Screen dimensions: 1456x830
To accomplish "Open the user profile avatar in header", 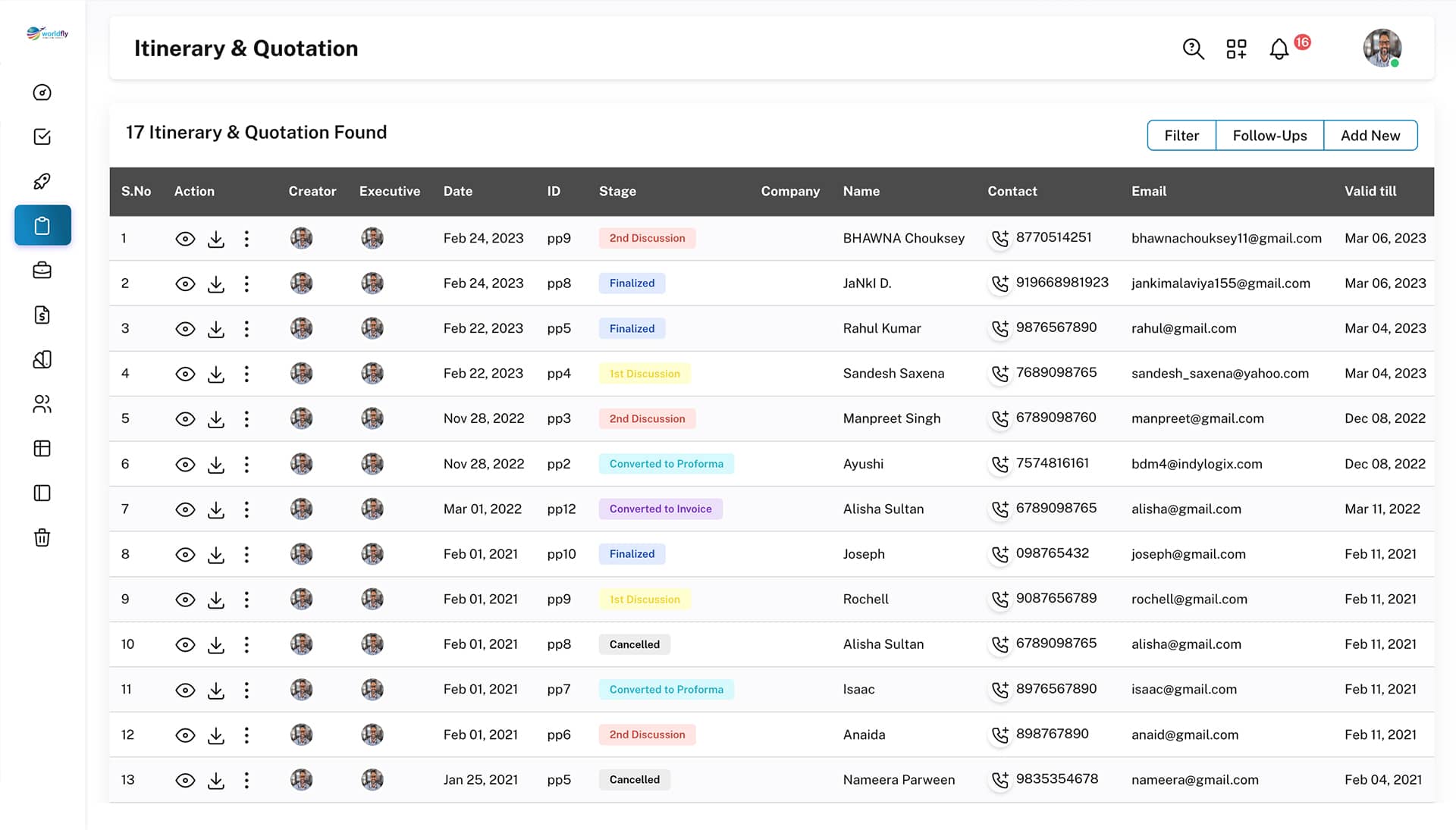I will pyautogui.click(x=1382, y=49).
